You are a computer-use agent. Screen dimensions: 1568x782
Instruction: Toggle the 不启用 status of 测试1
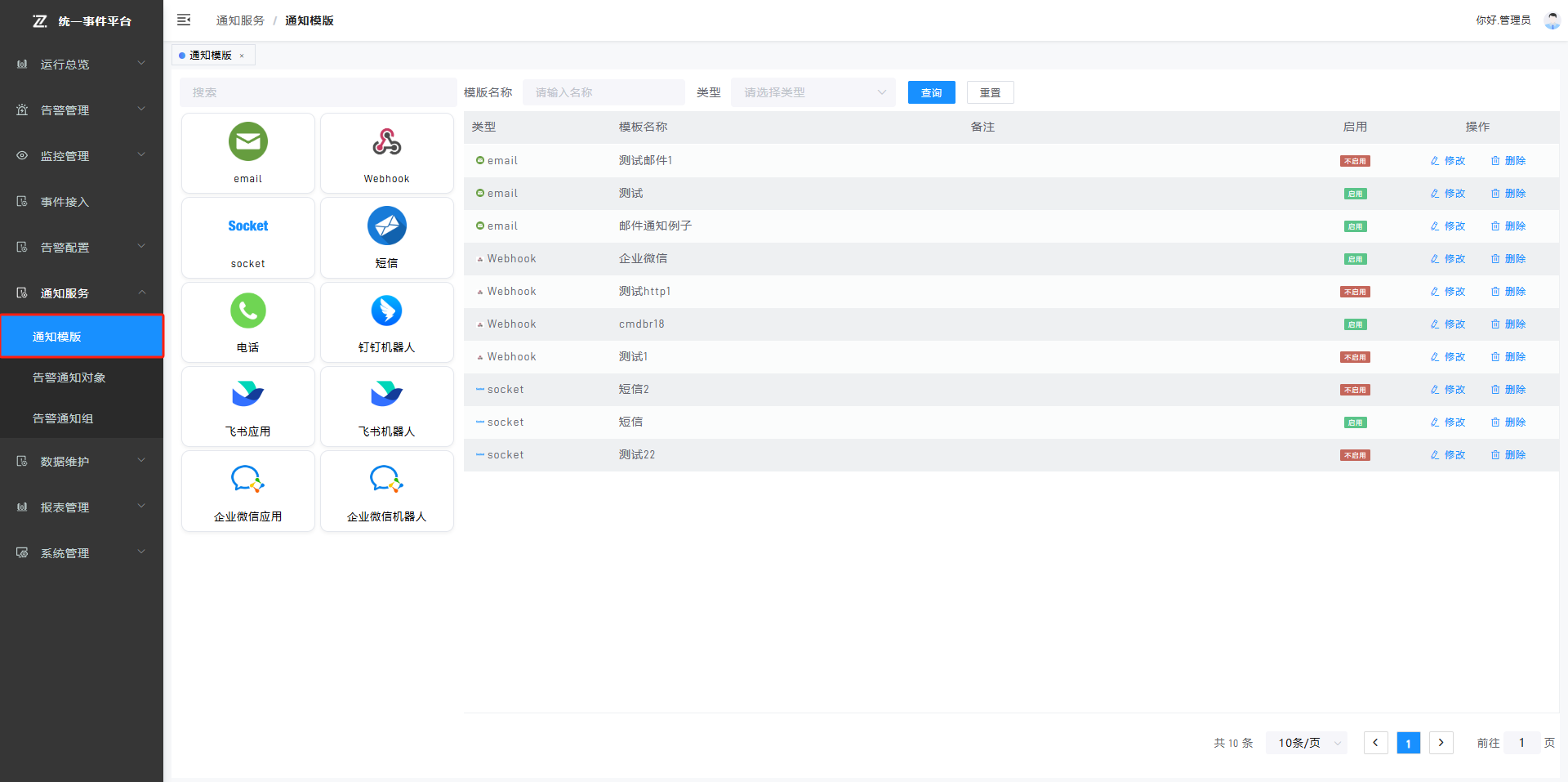coord(1355,357)
